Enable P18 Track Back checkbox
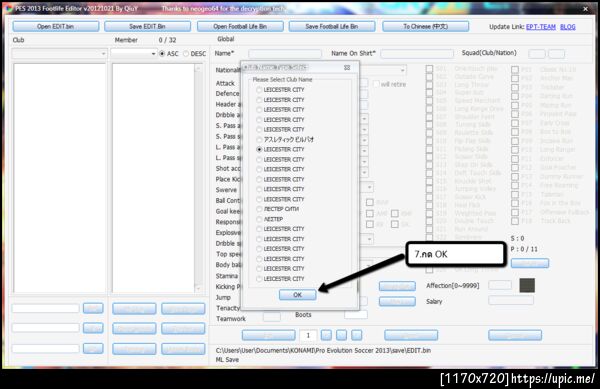Viewport: 600px width, 389px height. click(515, 221)
